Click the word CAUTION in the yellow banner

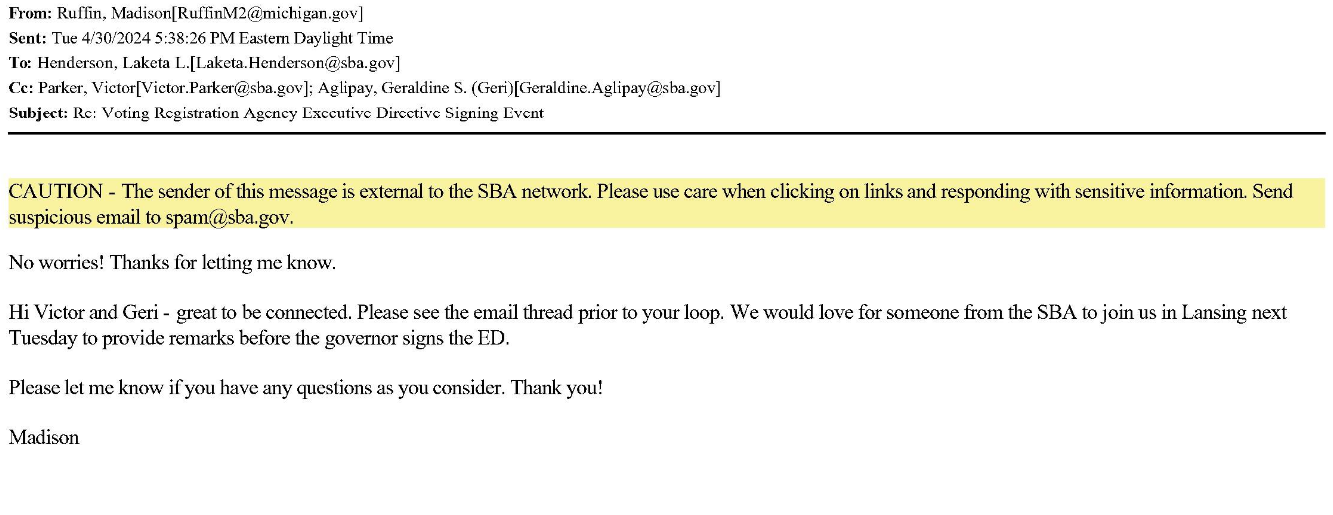coord(55,191)
